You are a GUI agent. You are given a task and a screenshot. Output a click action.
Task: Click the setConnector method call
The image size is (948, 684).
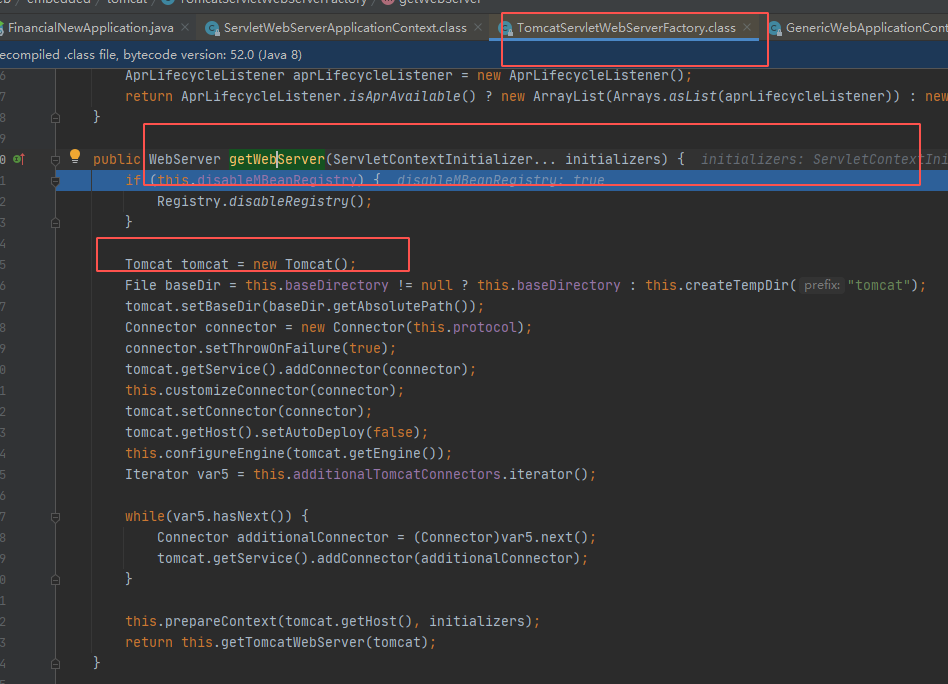click(x=229, y=411)
